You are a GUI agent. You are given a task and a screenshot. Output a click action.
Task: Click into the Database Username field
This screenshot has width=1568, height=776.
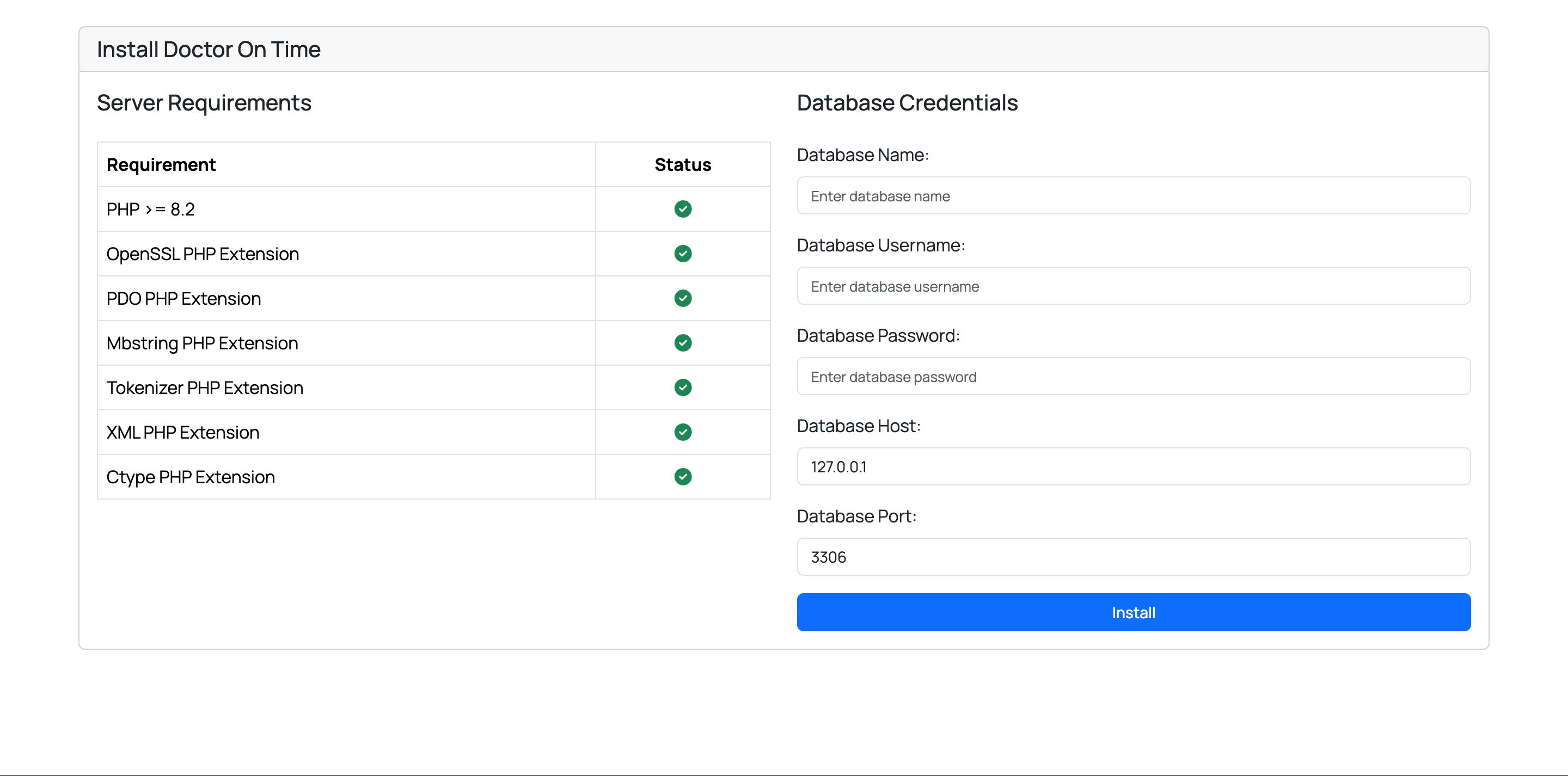(x=1133, y=286)
